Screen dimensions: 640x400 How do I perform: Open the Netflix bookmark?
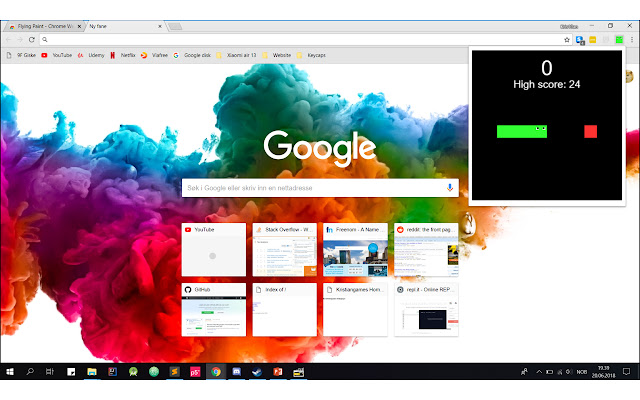pyautogui.click(x=123, y=55)
